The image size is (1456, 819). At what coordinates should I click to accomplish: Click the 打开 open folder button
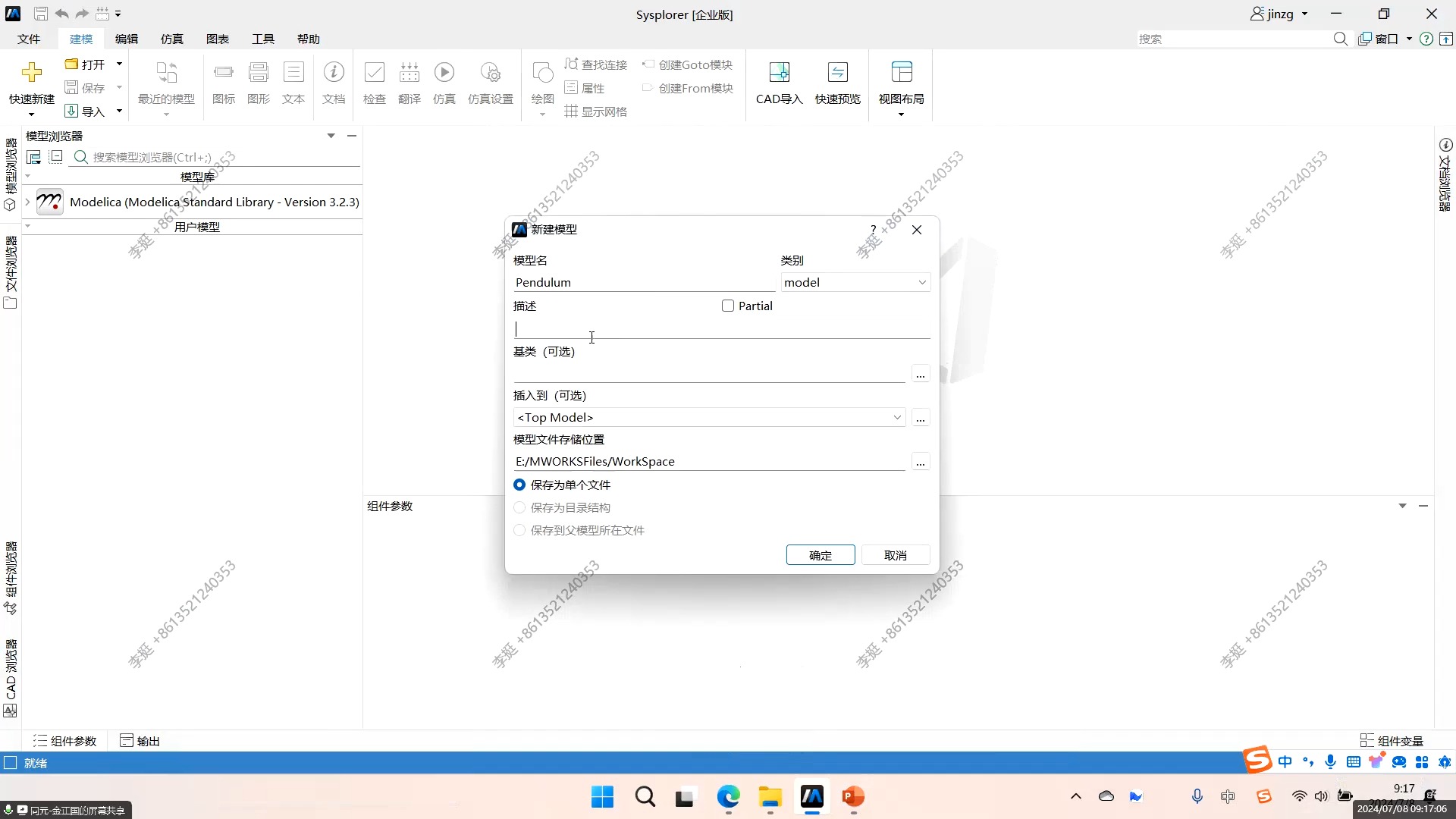click(85, 64)
